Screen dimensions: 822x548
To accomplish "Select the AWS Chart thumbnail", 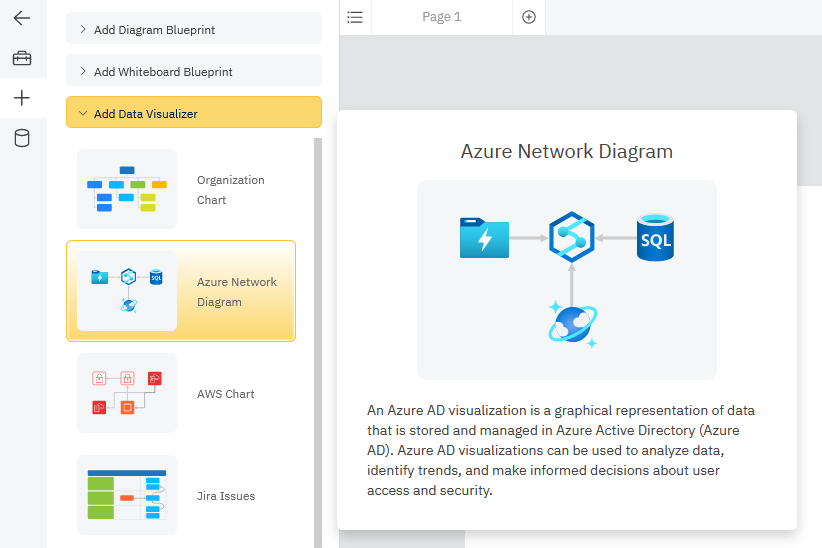I will 127,393.
